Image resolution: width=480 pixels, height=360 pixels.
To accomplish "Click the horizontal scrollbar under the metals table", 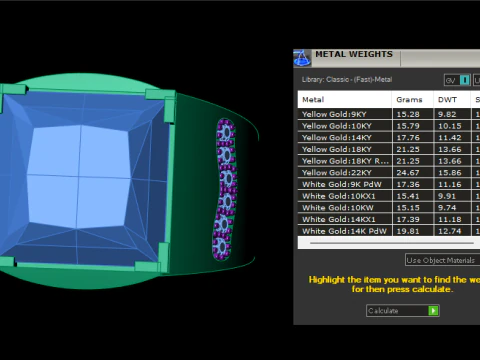I will coord(392,243).
